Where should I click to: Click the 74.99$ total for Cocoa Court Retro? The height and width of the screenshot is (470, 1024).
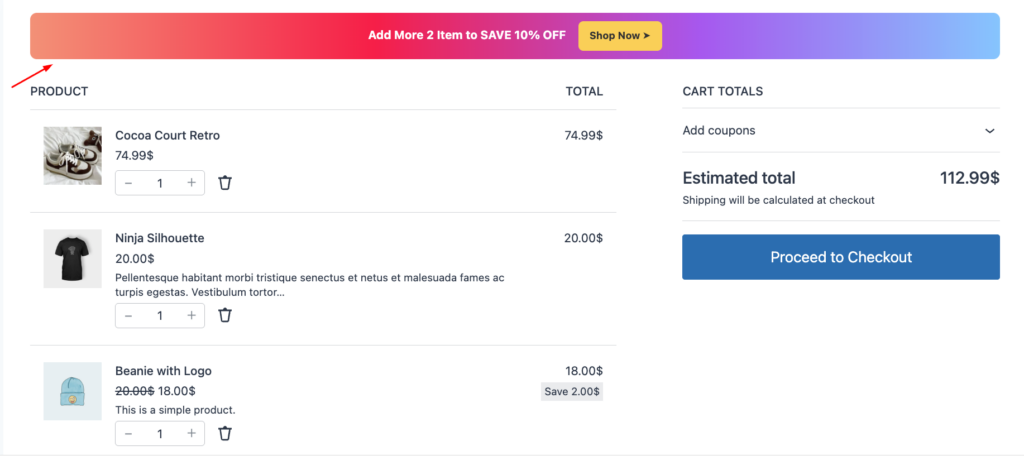[x=583, y=135]
